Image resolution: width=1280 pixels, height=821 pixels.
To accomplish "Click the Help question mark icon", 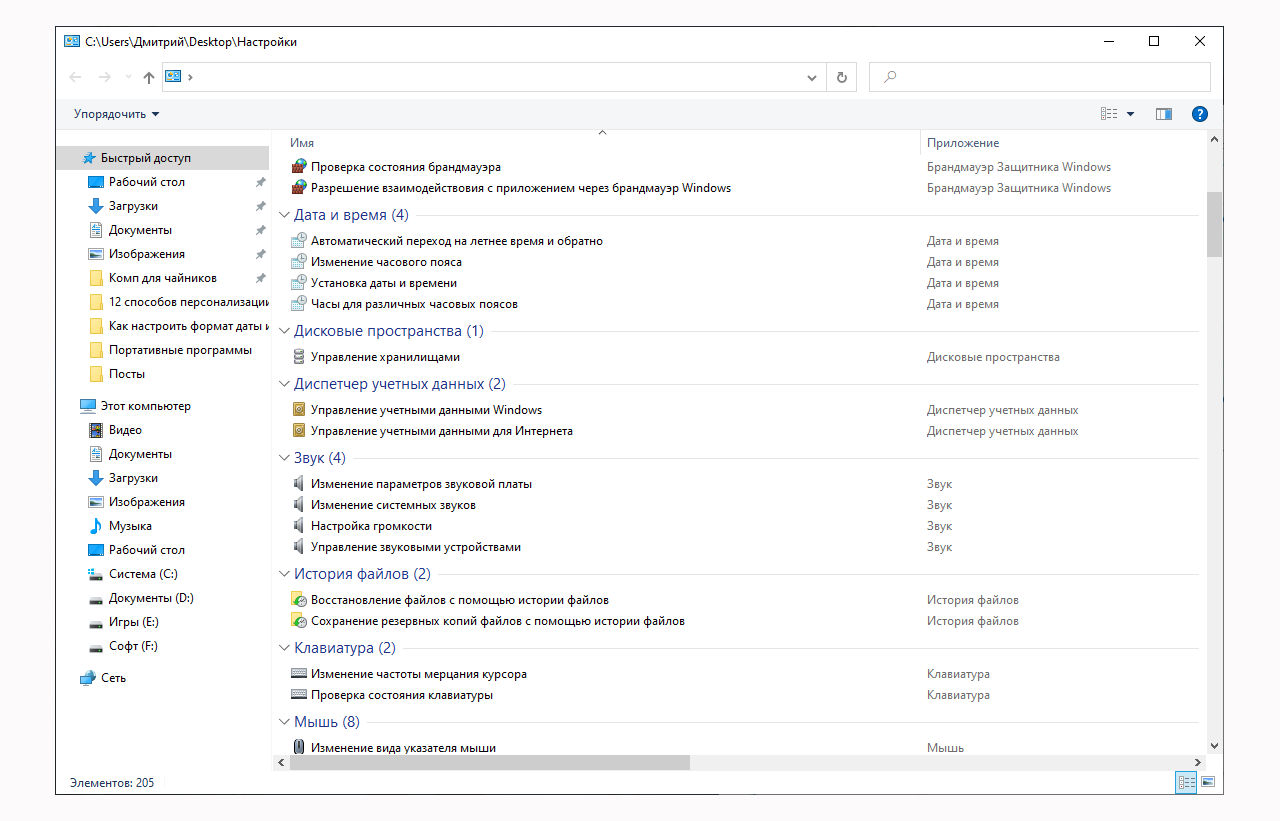I will (1200, 114).
